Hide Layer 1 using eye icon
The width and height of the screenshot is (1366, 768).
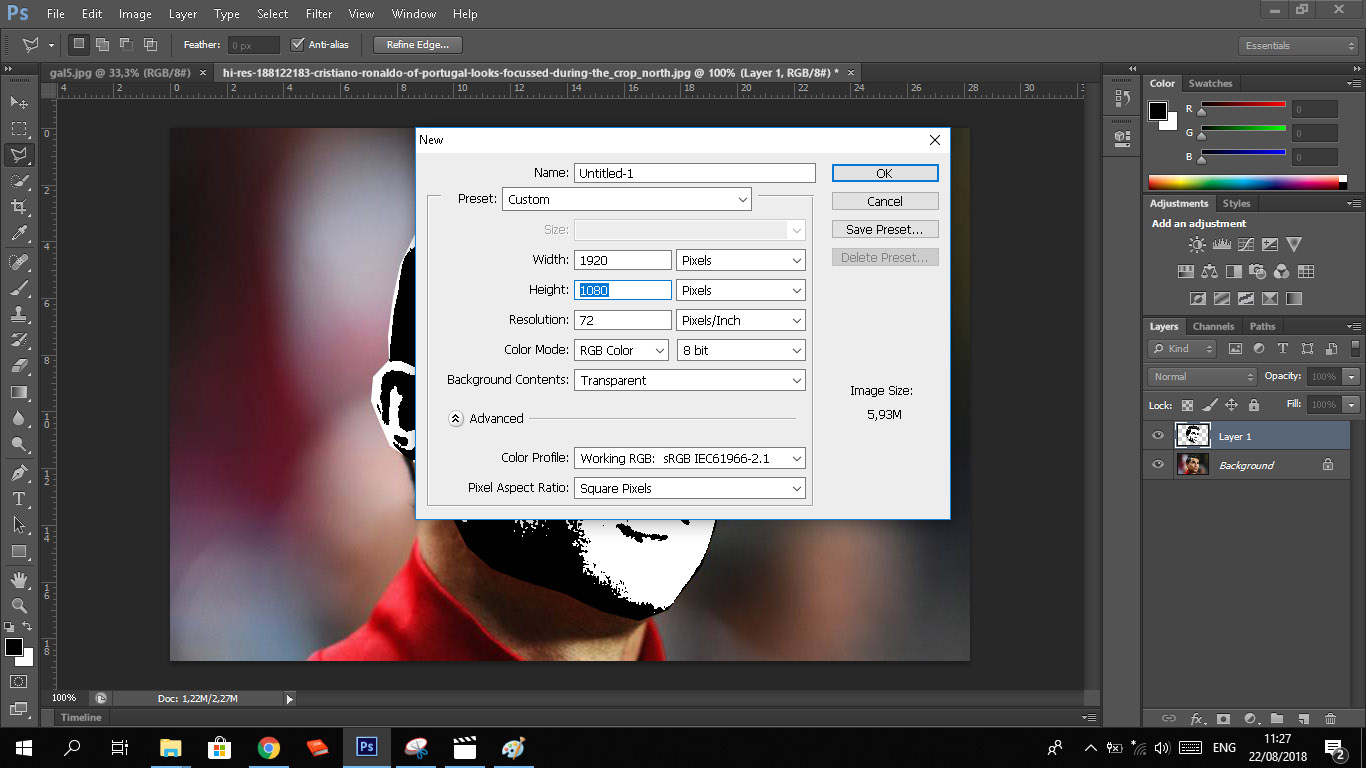(x=1158, y=436)
